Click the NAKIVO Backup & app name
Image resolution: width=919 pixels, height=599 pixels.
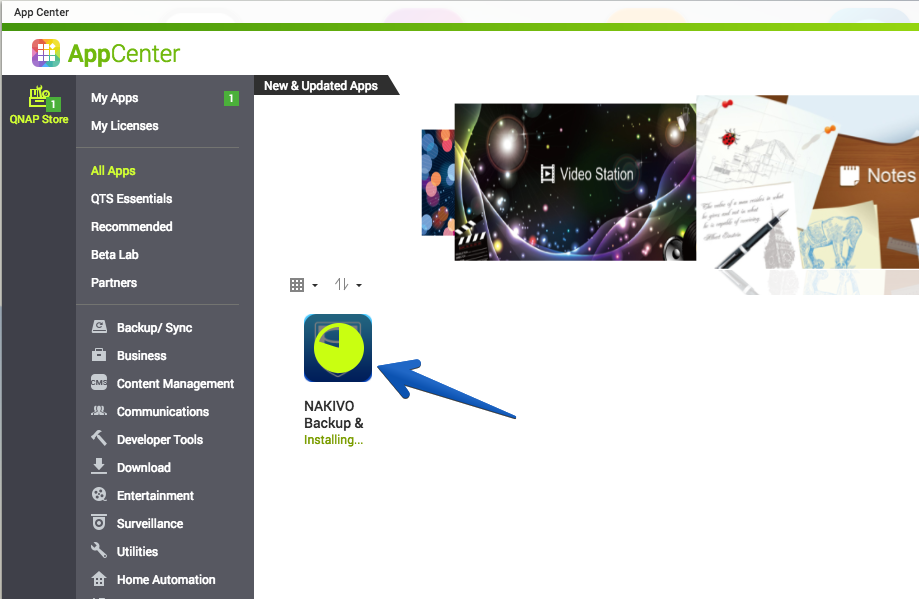pos(333,414)
